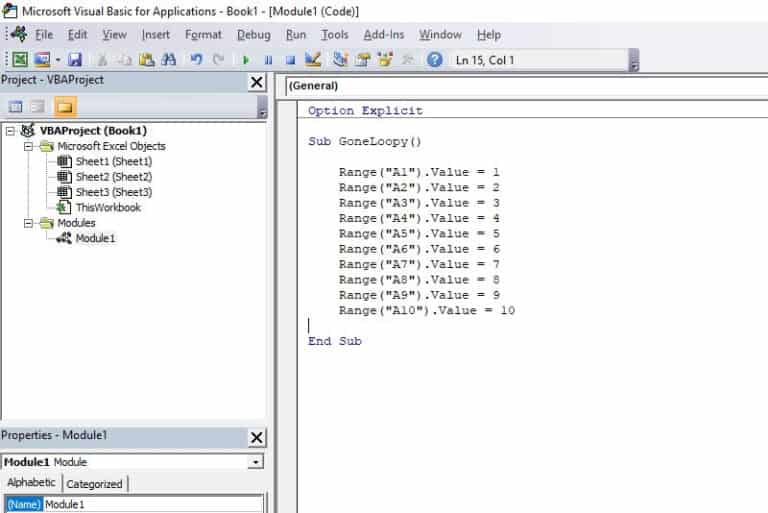Open the Run menu
The height and width of the screenshot is (513, 768).
click(x=296, y=35)
